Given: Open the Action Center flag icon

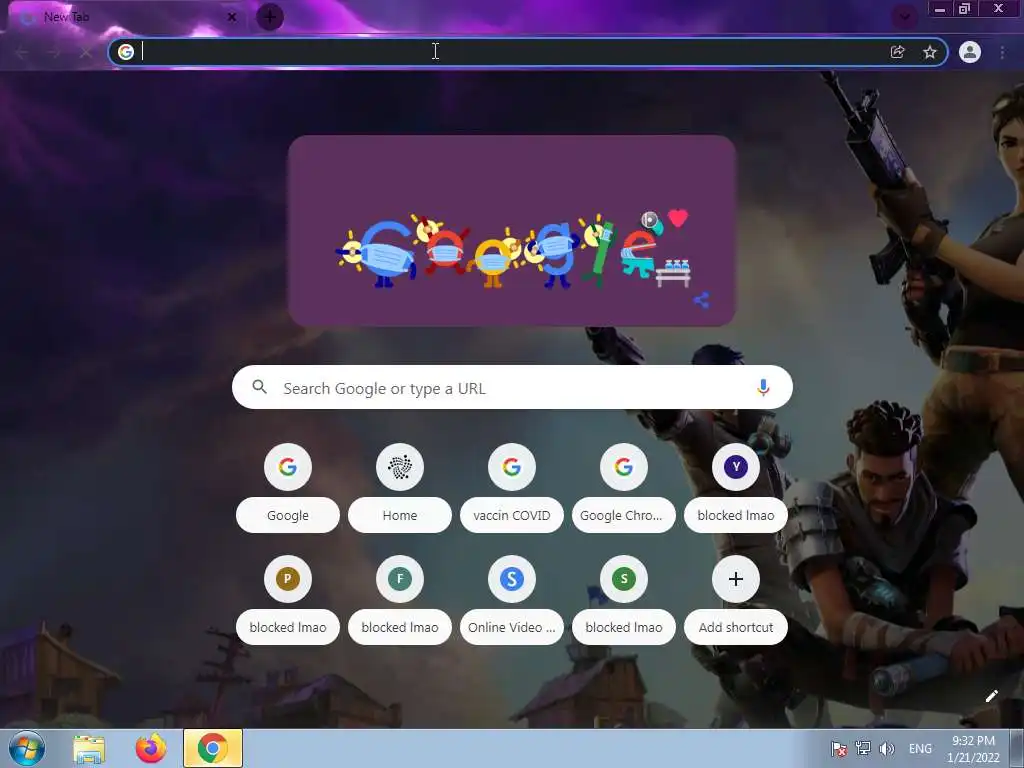Looking at the screenshot, I should click(x=839, y=748).
